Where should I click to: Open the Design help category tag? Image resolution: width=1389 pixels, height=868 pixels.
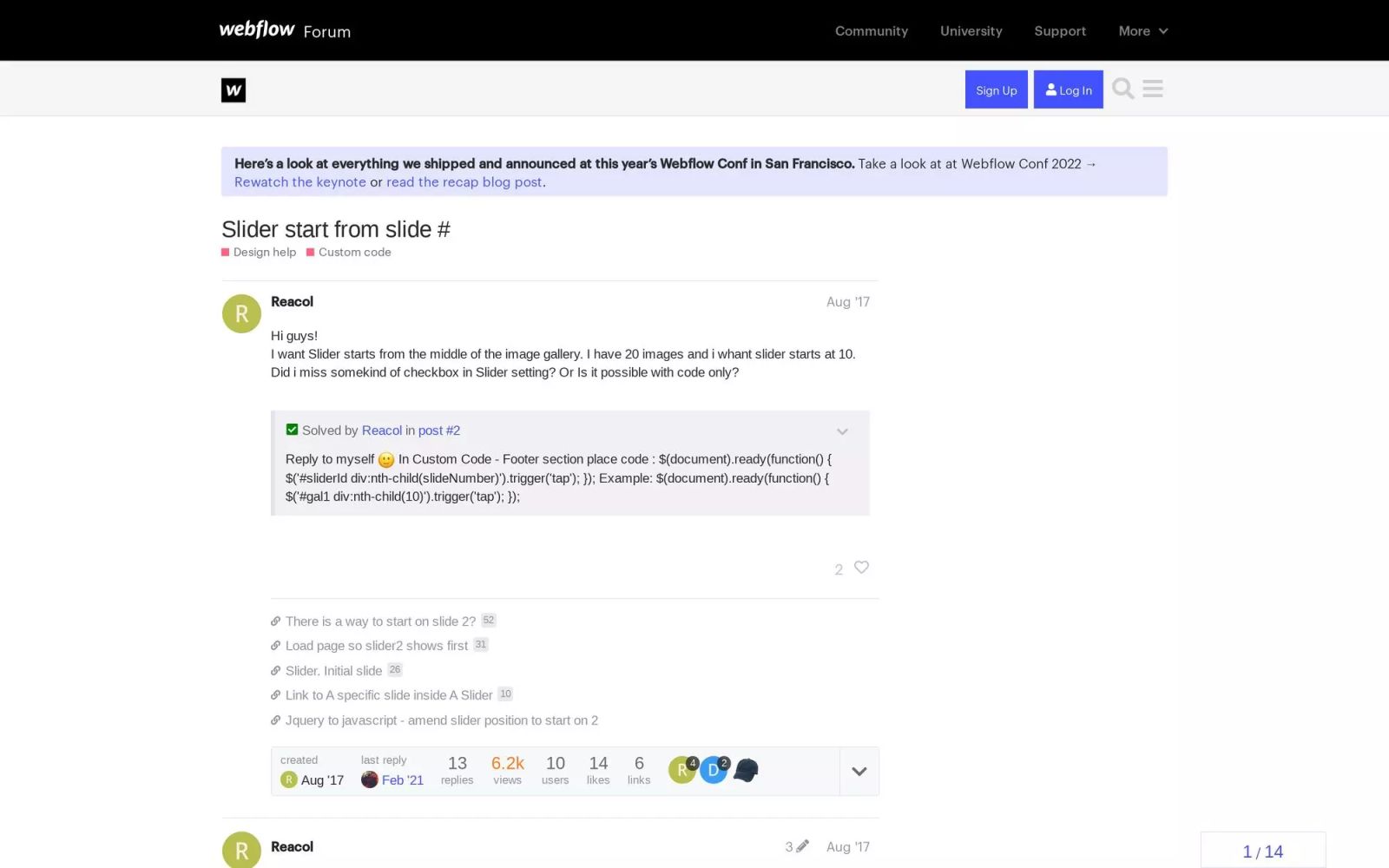tap(259, 252)
